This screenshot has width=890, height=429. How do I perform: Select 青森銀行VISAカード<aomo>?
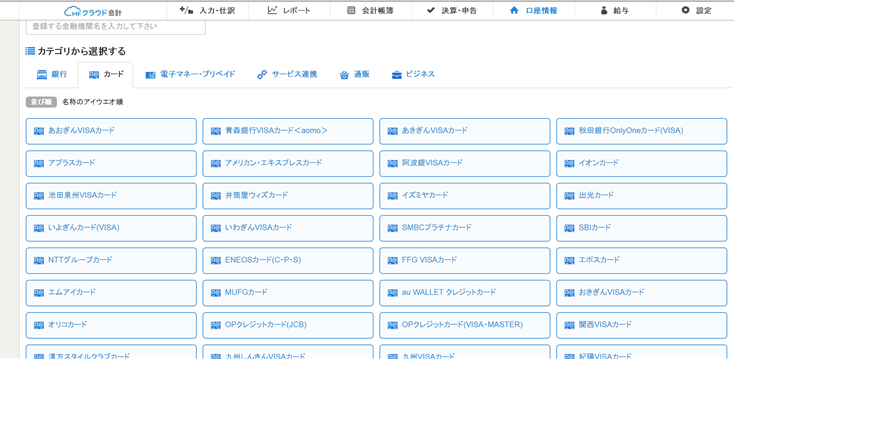[288, 131]
